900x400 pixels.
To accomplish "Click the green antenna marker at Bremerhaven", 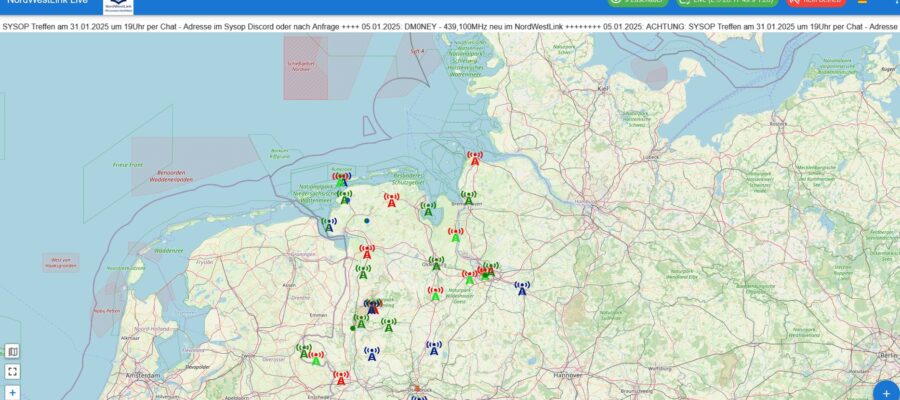I will 467,198.
